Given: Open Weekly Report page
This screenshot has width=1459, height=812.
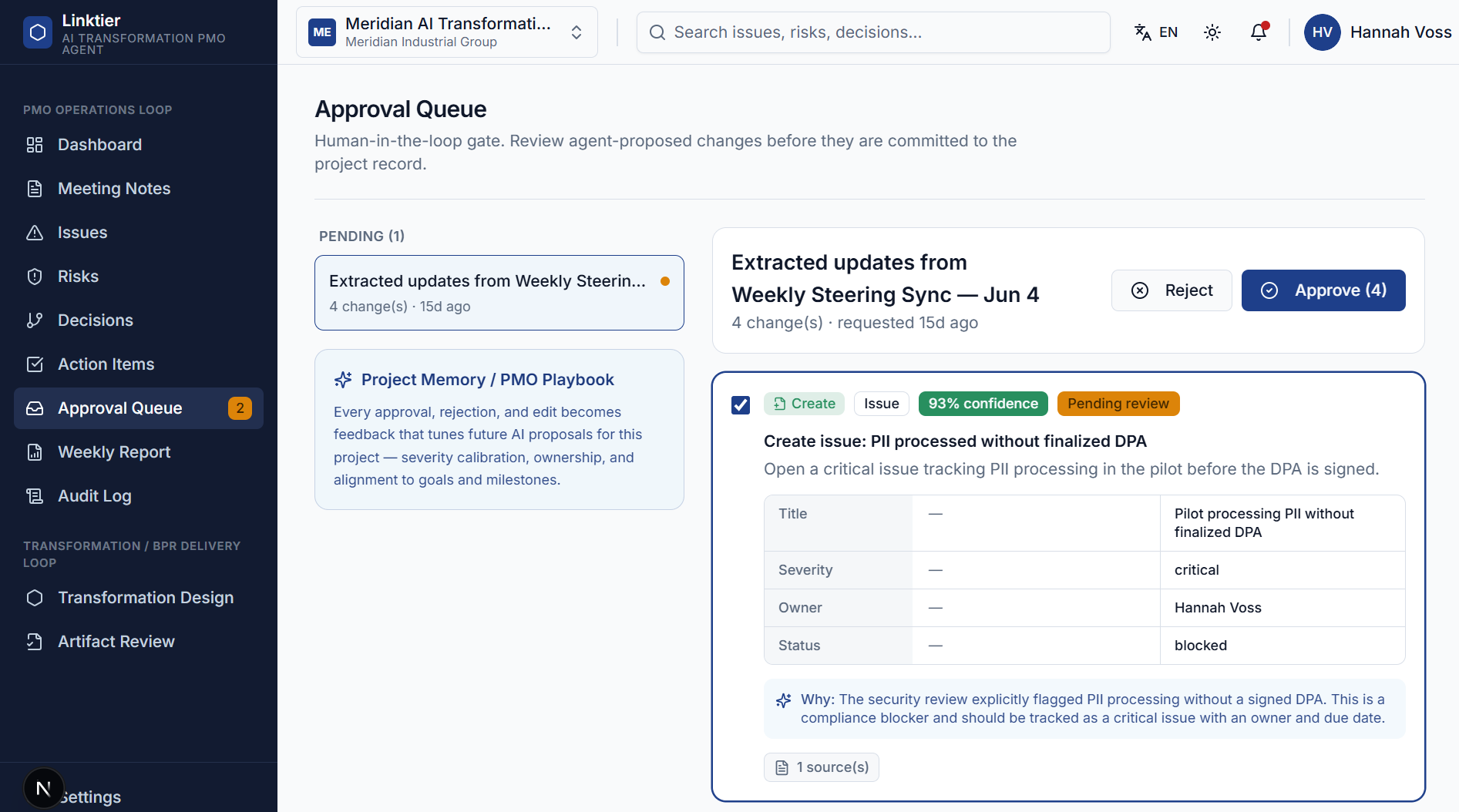Looking at the screenshot, I should tap(139, 452).
